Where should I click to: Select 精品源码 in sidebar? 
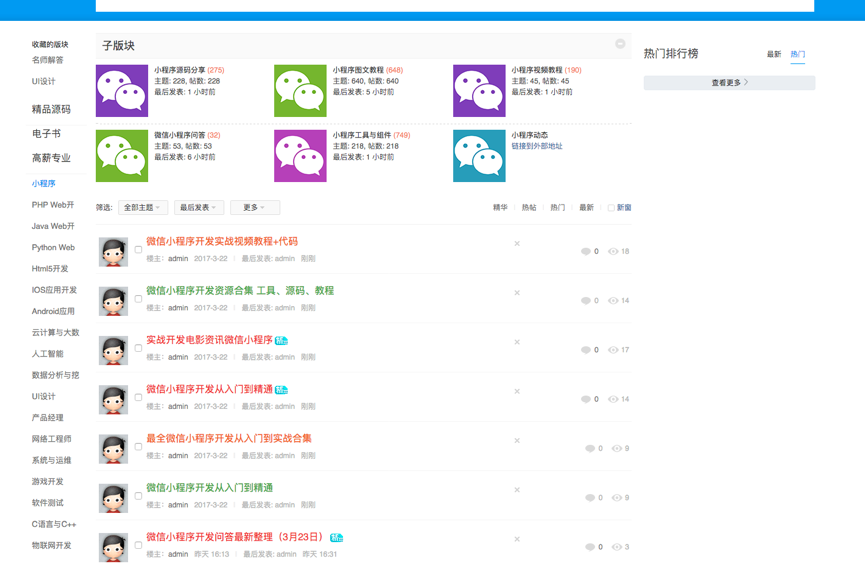pyautogui.click(x=51, y=109)
